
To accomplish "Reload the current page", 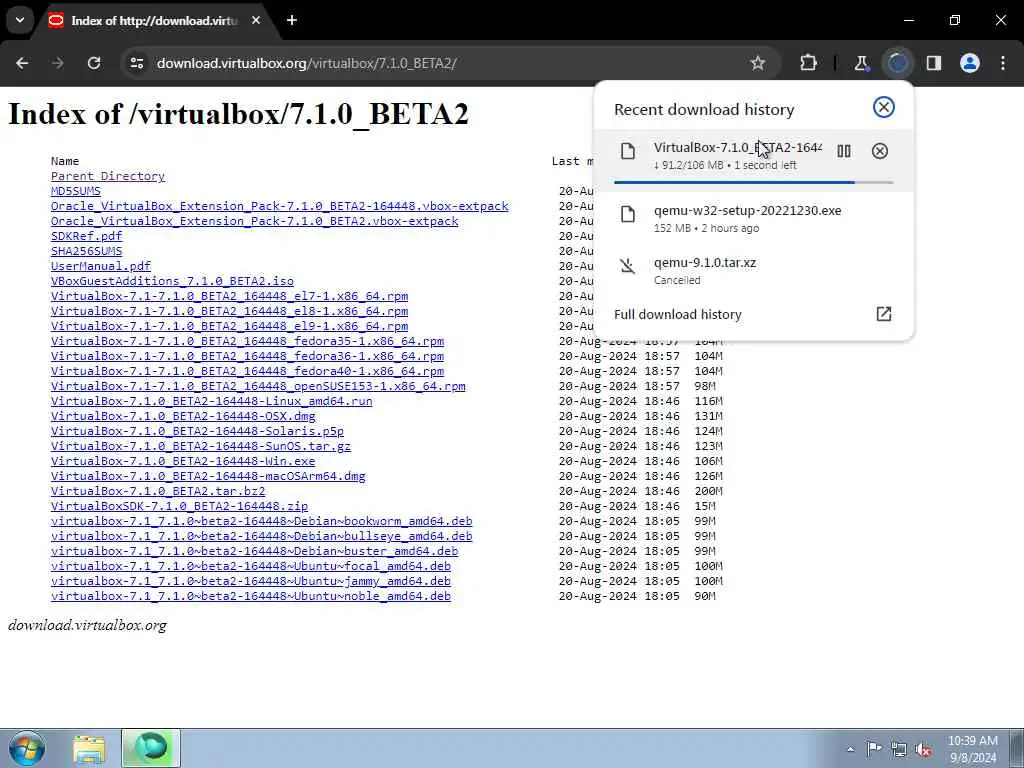I will click(94, 63).
